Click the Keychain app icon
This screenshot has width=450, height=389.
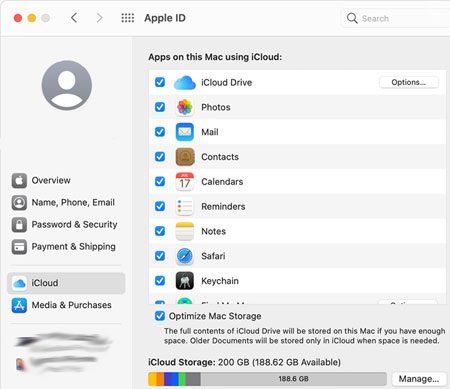pos(185,281)
